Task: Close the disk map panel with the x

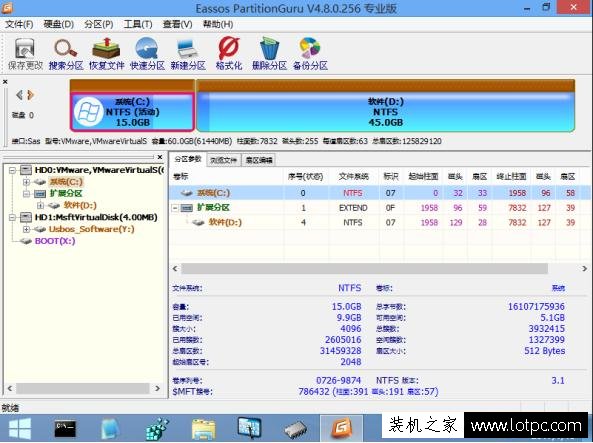Action: (5, 81)
